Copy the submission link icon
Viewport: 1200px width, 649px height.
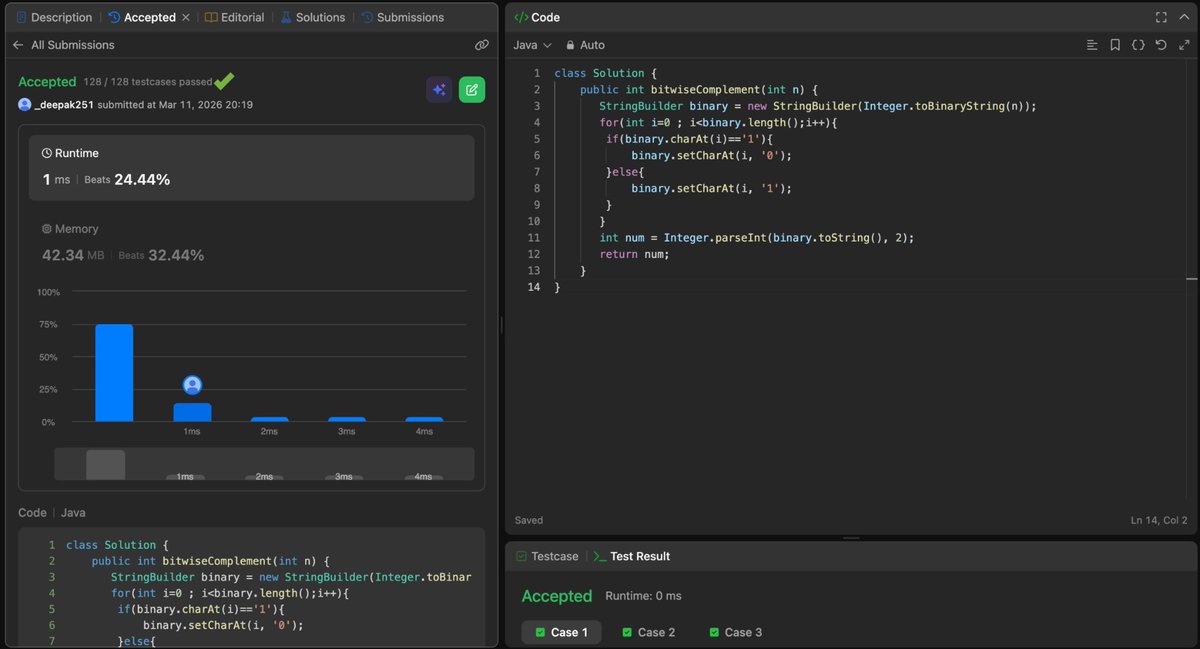point(481,45)
